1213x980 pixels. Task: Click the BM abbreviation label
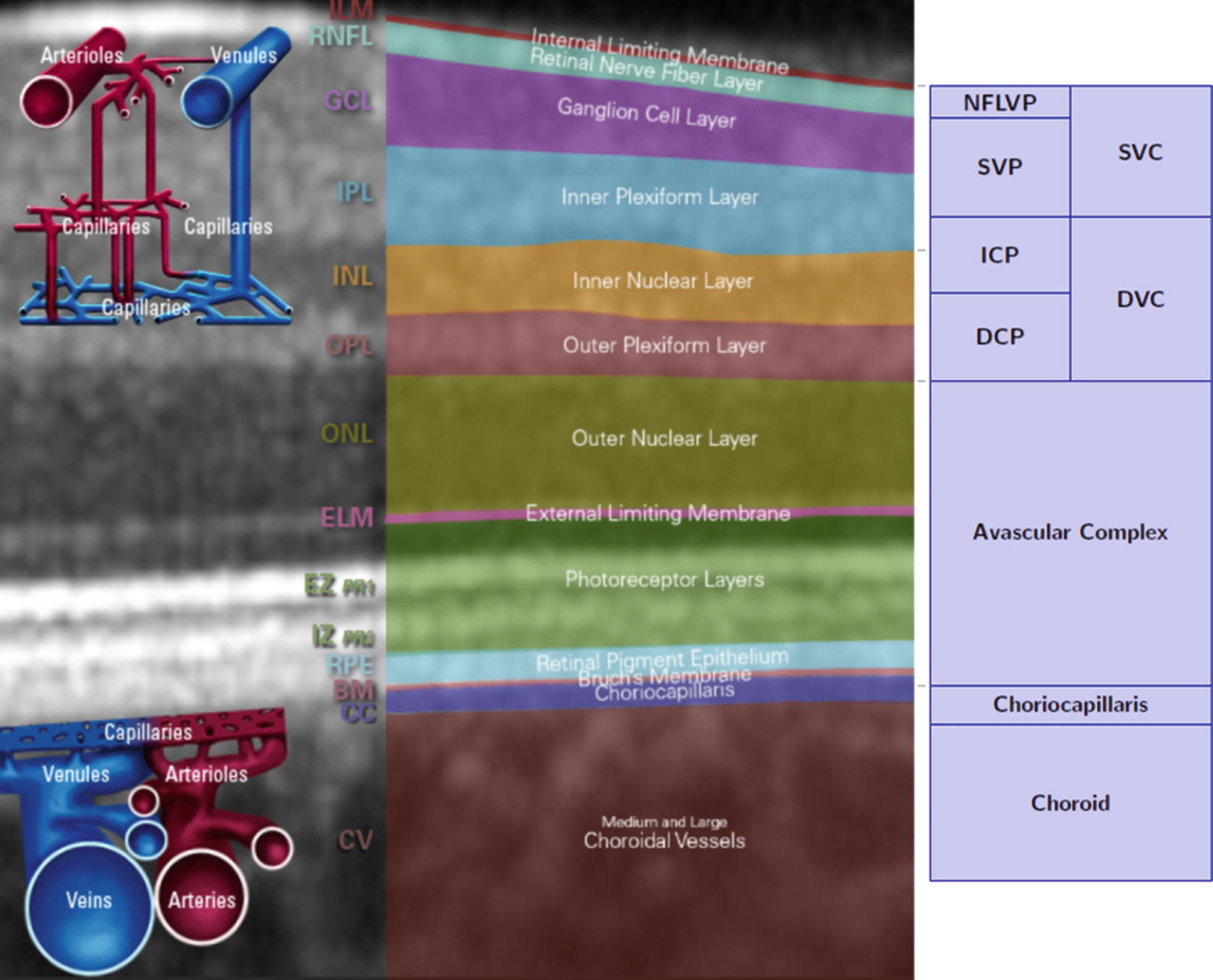[x=353, y=690]
